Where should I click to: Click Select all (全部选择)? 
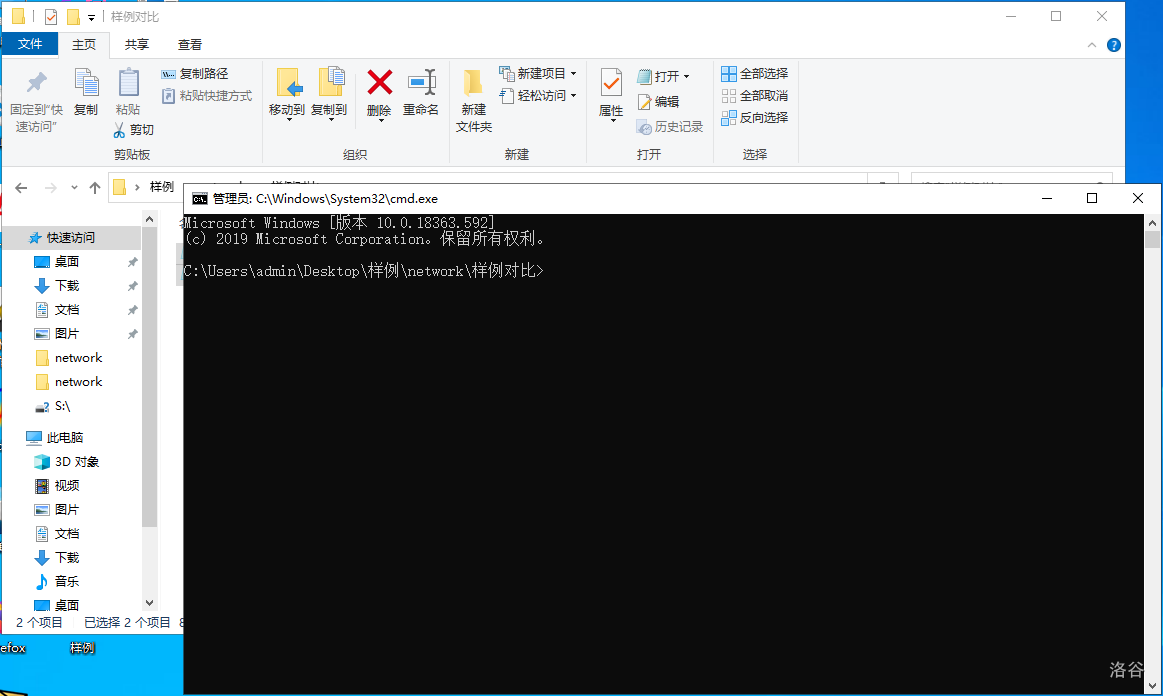pyautogui.click(x=755, y=74)
